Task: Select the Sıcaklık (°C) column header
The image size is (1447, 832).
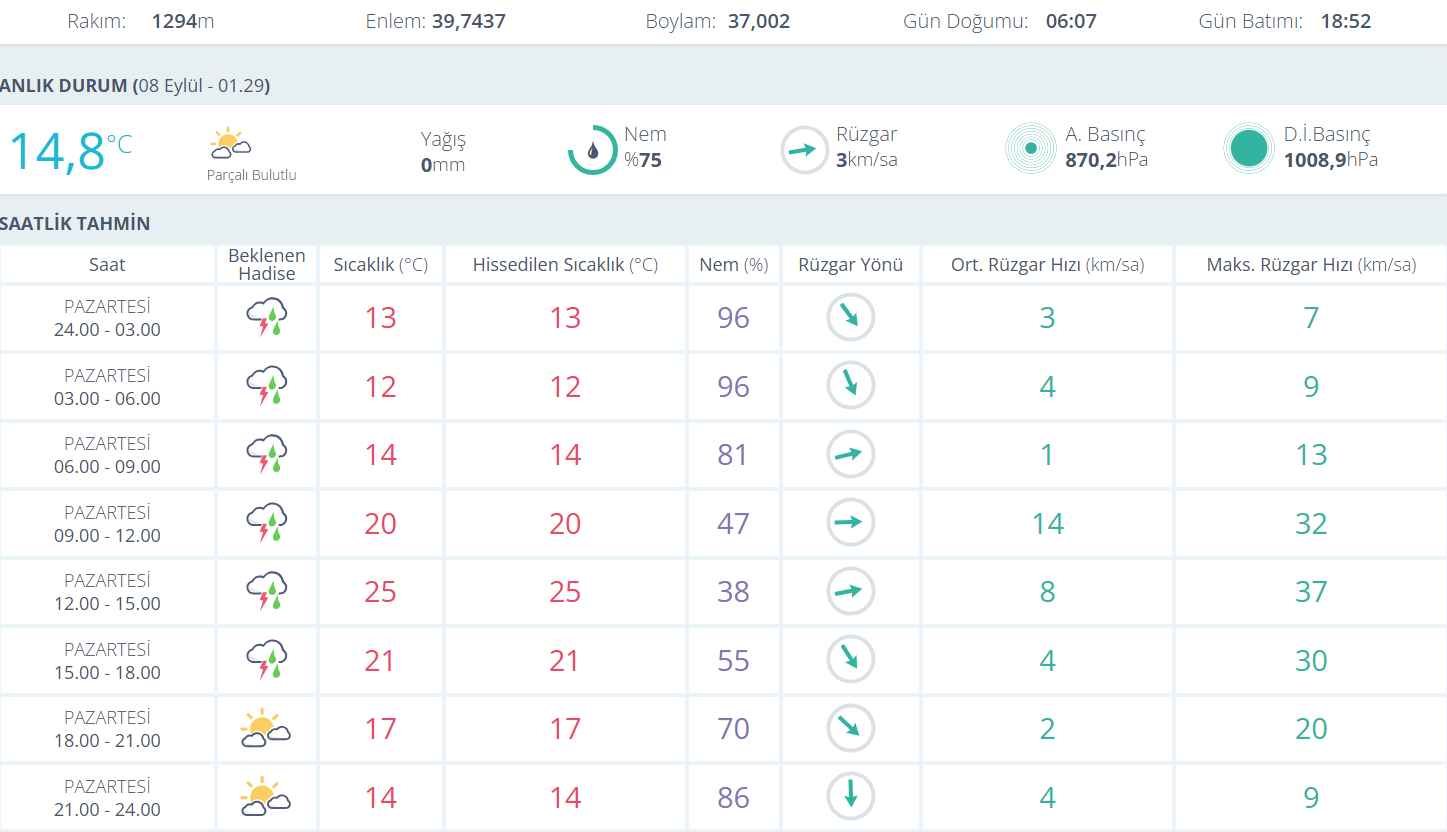Action: coord(380,265)
